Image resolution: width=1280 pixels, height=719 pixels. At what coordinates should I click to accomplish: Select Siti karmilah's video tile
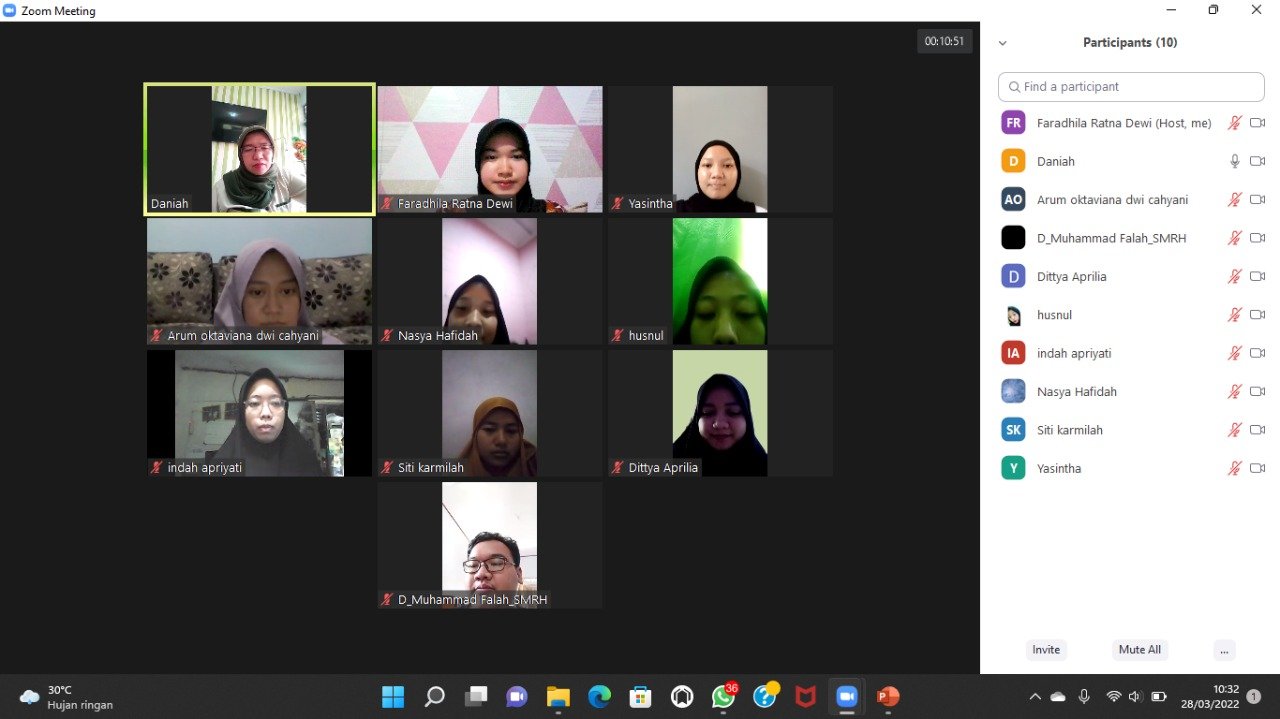click(x=490, y=413)
